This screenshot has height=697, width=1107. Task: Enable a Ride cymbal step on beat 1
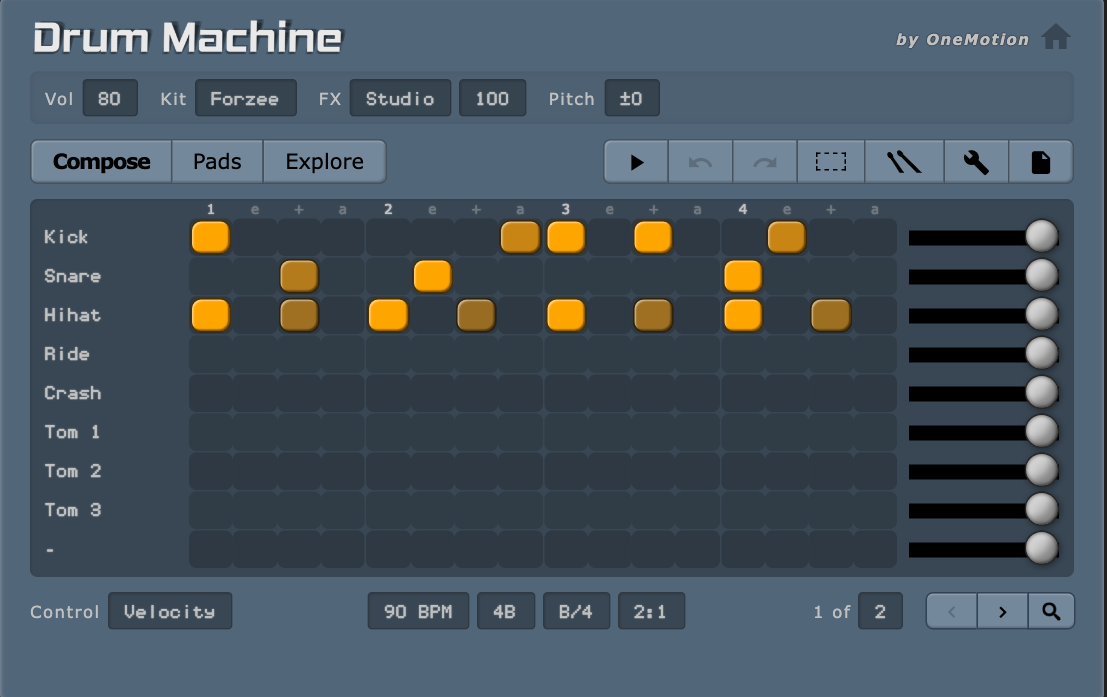pos(210,353)
